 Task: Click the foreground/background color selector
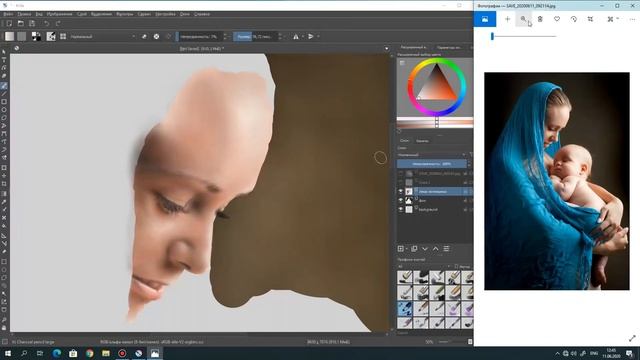(36, 36)
